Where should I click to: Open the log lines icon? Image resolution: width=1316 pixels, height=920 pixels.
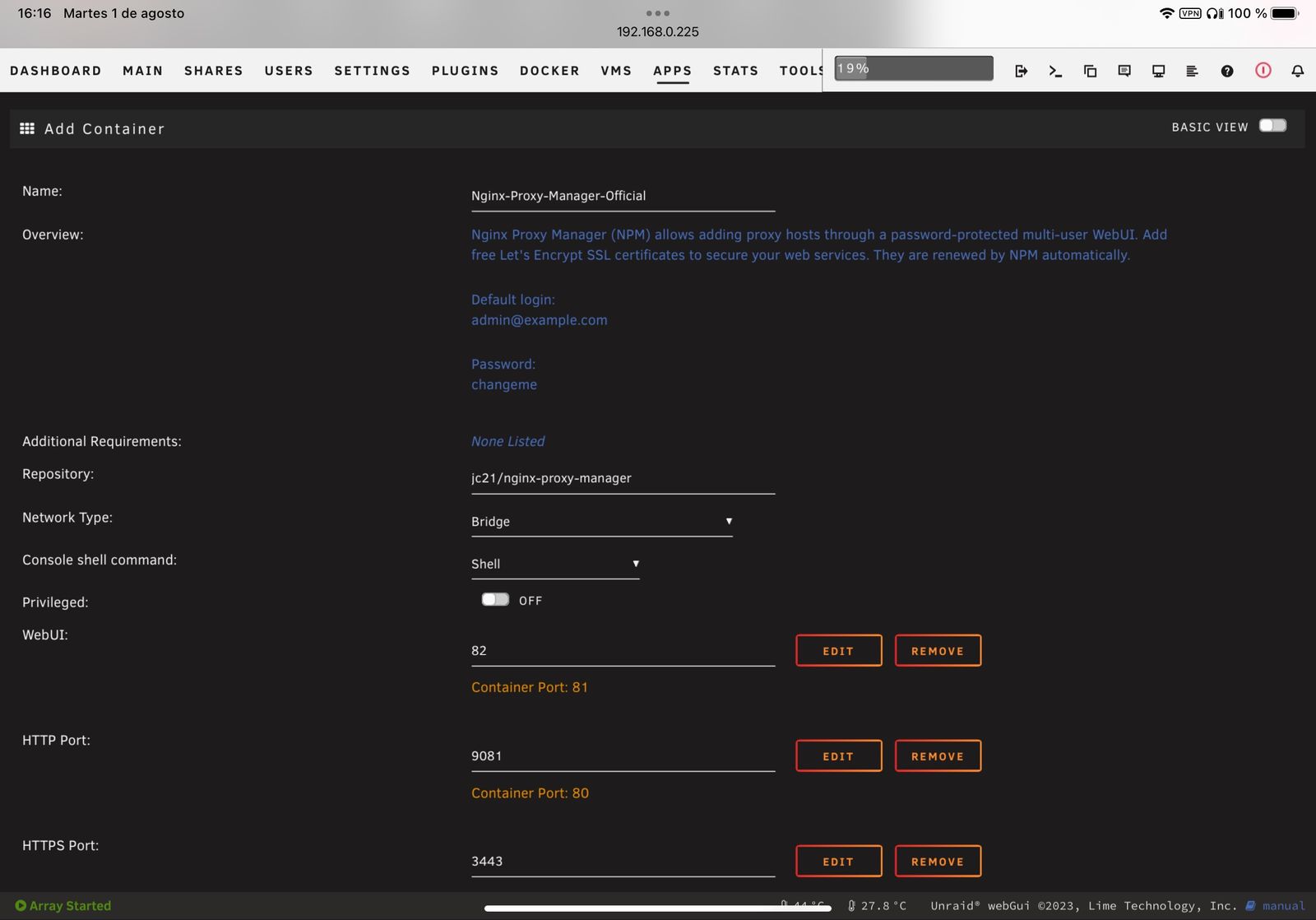coord(1192,71)
